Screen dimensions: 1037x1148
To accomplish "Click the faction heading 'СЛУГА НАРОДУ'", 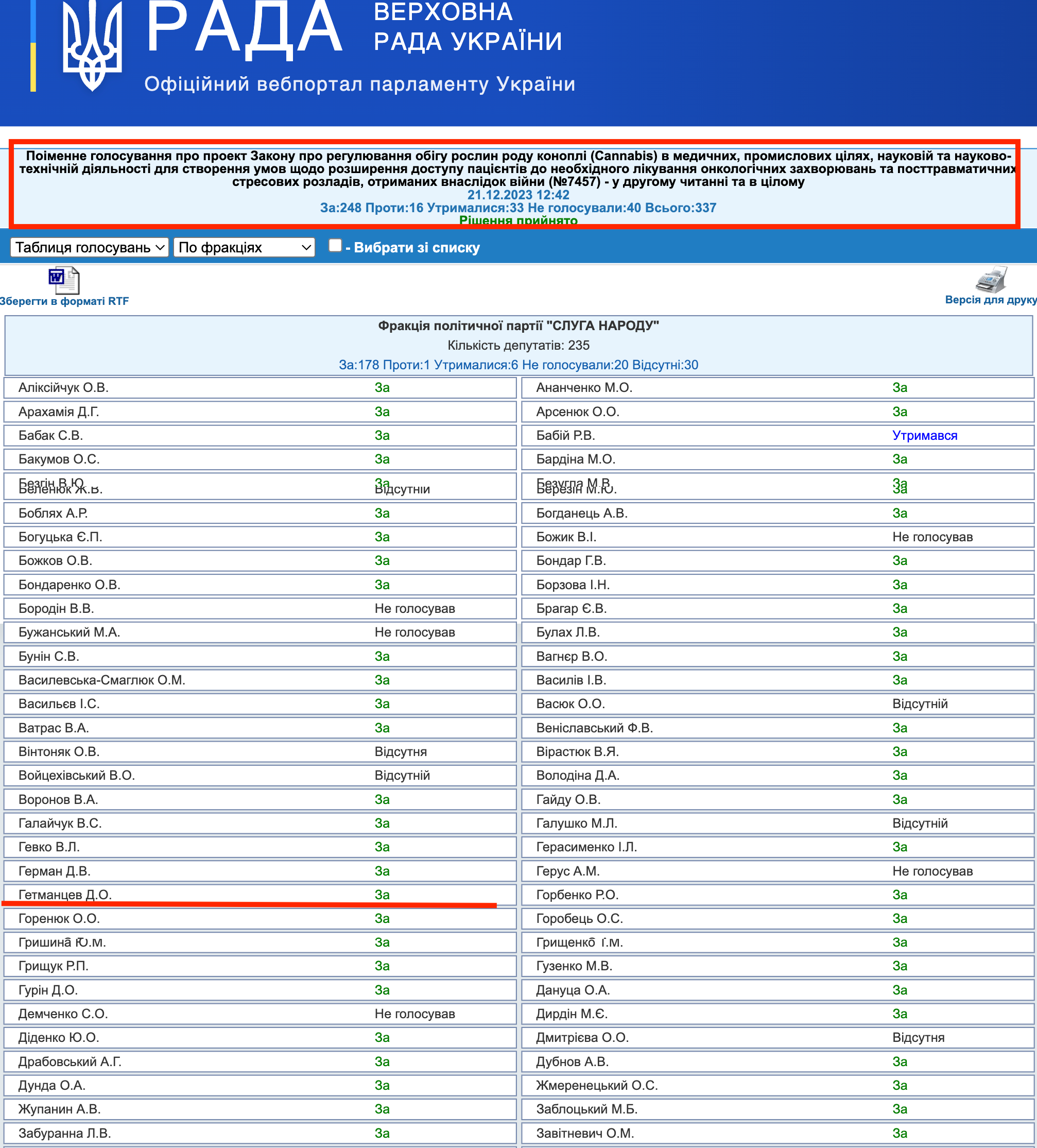I will [518, 325].
